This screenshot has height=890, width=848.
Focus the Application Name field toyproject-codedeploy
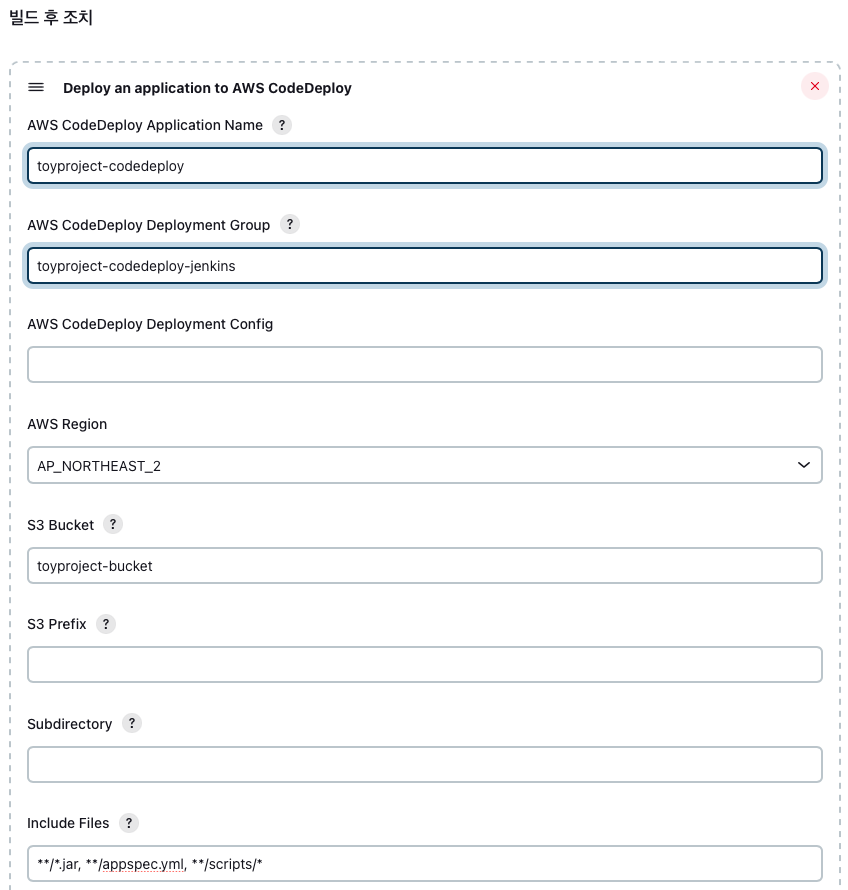425,166
